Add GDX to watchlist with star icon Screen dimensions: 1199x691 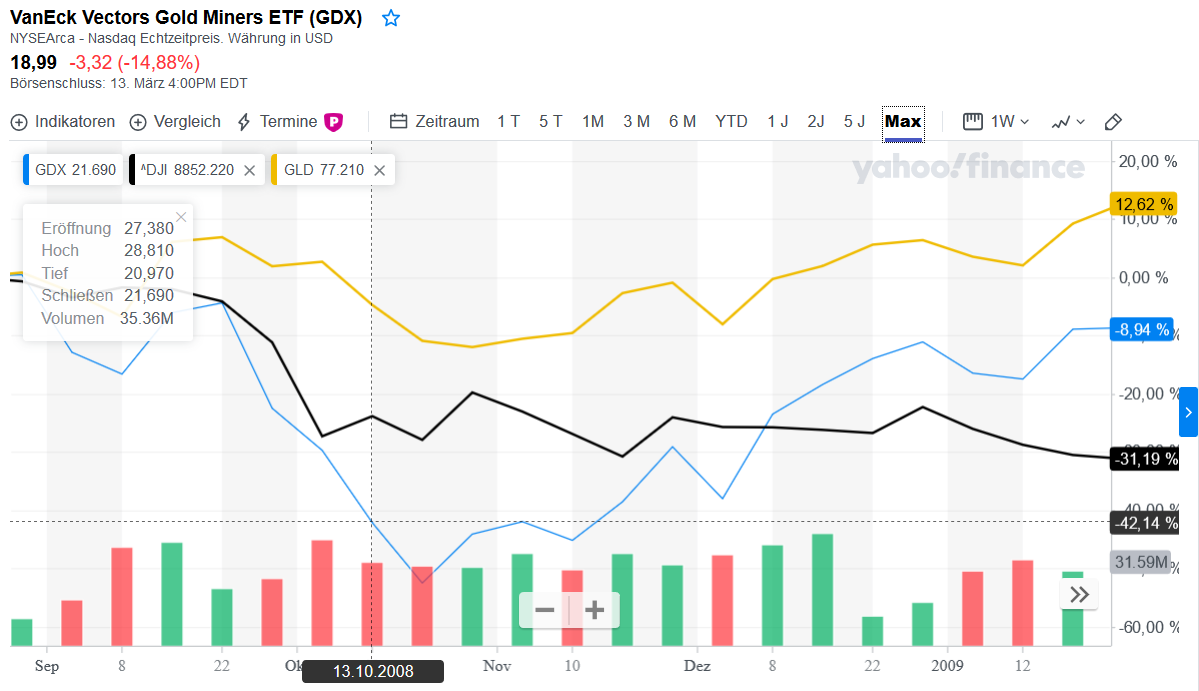coord(391,18)
